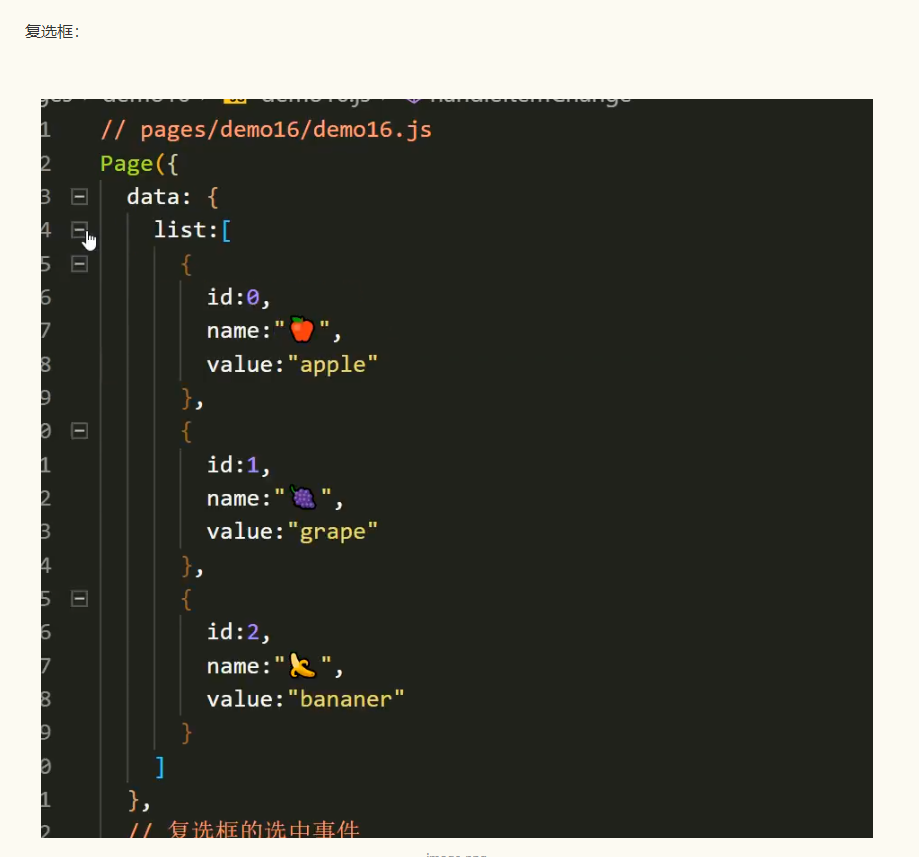Collapse the list array fold marker
The height and width of the screenshot is (857, 919).
(79, 230)
